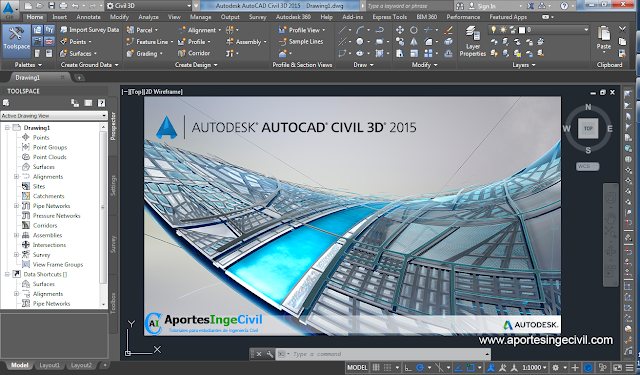640x375 pixels.
Task: Toggle MODEL space button in status bar
Action: tap(357, 368)
